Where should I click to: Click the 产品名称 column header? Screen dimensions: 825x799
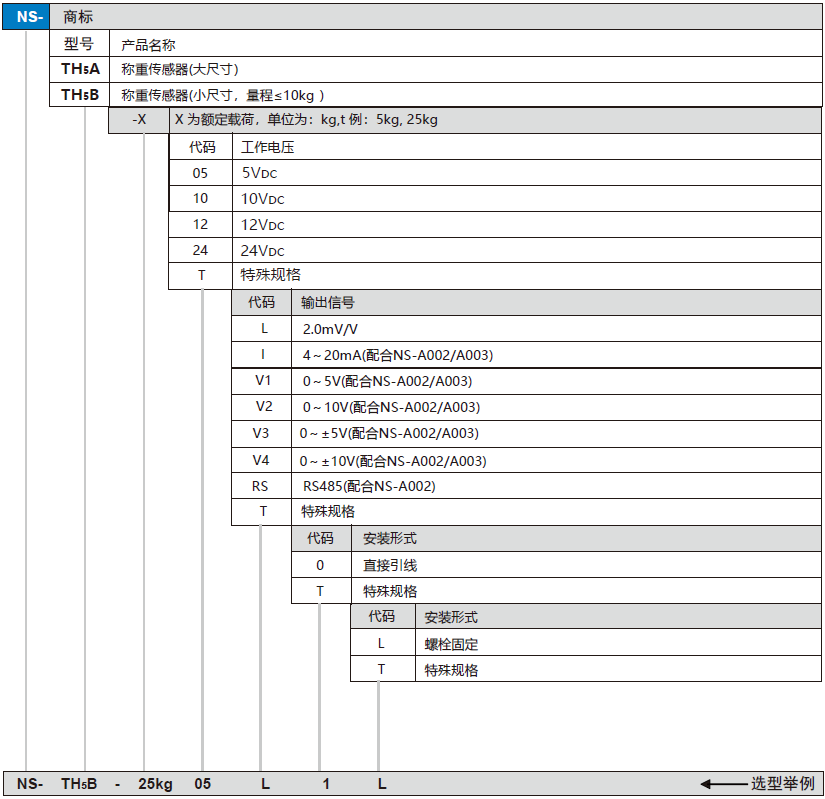(x=148, y=44)
